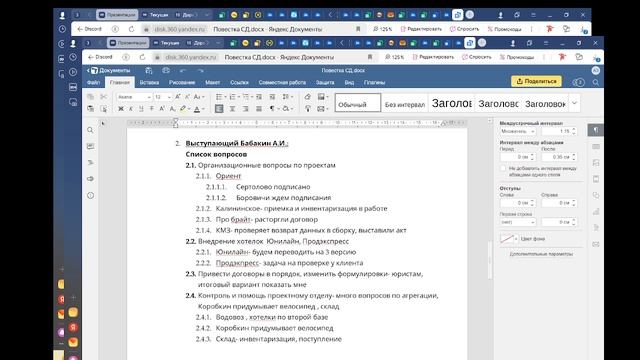Click the 'После' spacing field 0.35 см
Viewport: 640px width, 360px height.
tap(558, 157)
